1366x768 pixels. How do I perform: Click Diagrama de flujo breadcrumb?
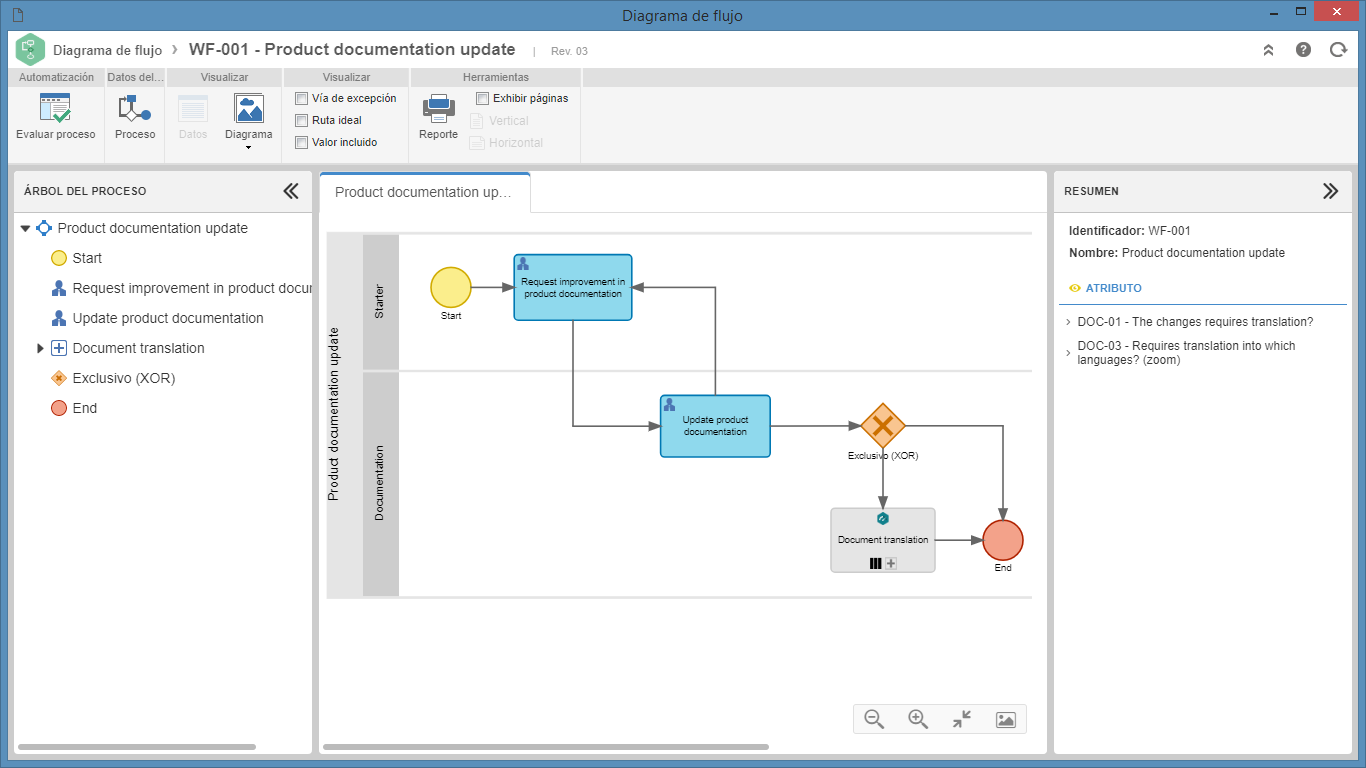107,50
